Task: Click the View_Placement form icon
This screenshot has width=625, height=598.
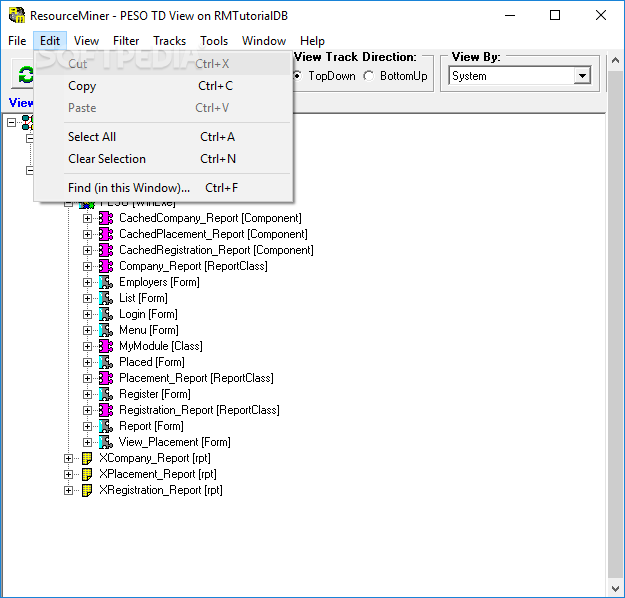Action: click(x=106, y=442)
